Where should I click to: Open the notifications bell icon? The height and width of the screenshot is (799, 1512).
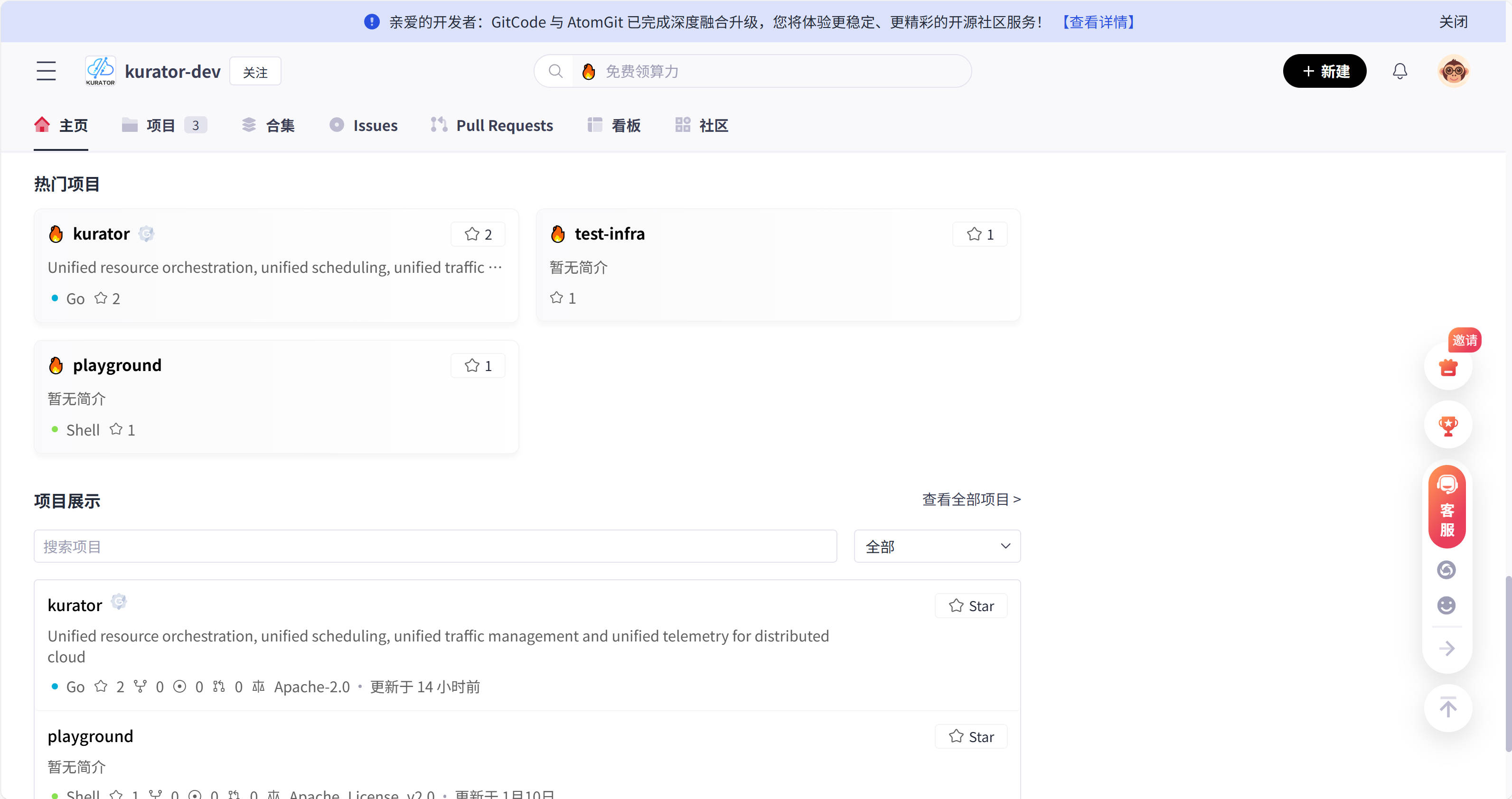pyautogui.click(x=1400, y=71)
